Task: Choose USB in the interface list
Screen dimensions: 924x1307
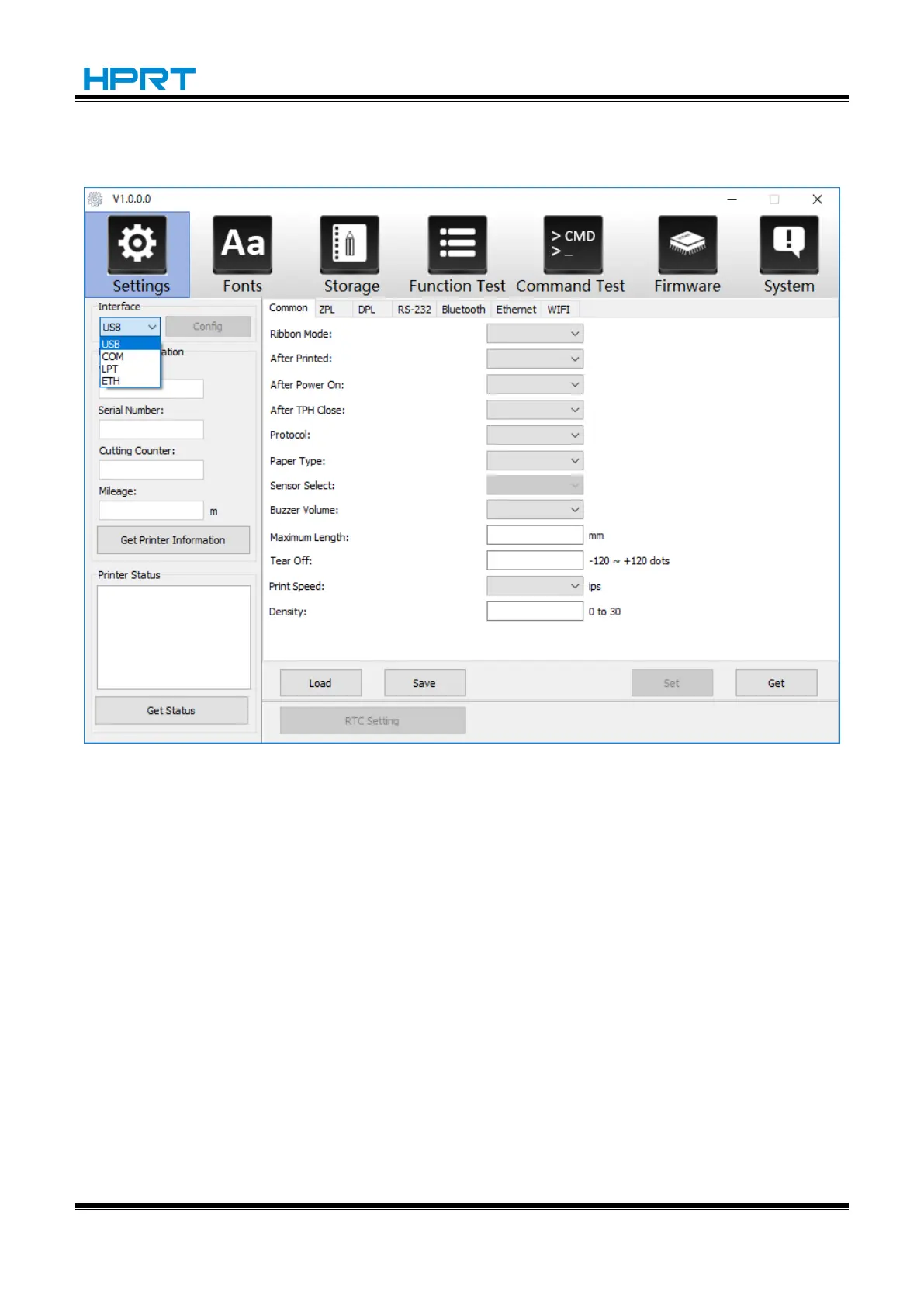Action: click(x=130, y=344)
